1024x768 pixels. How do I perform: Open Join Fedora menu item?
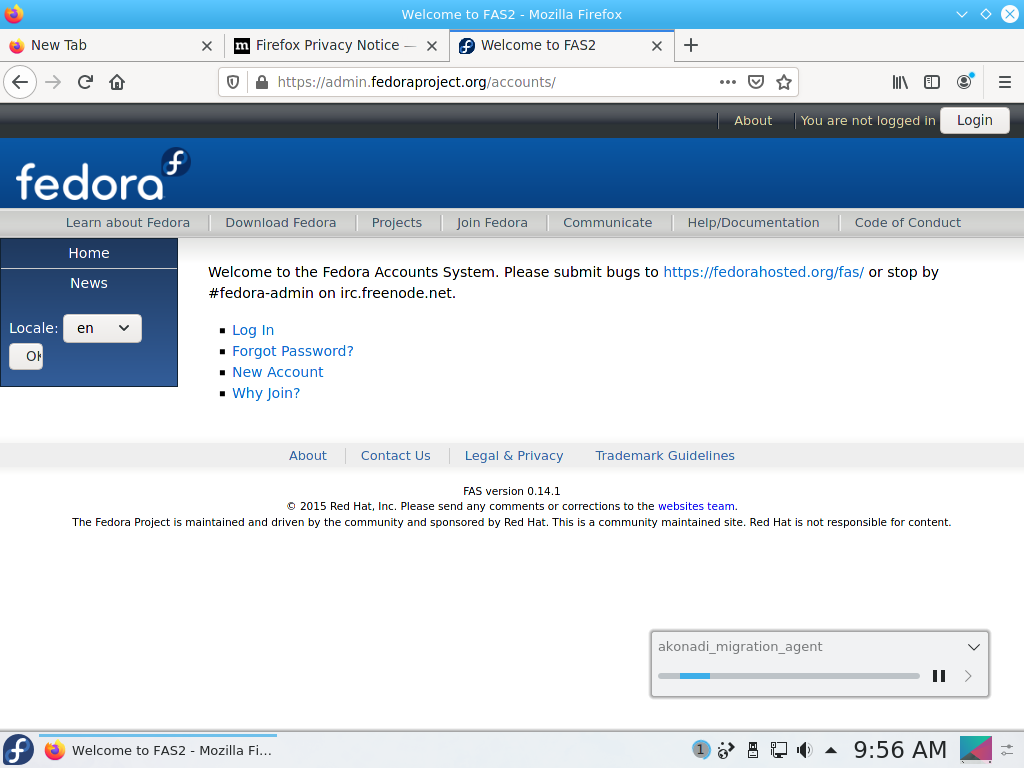click(x=492, y=223)
